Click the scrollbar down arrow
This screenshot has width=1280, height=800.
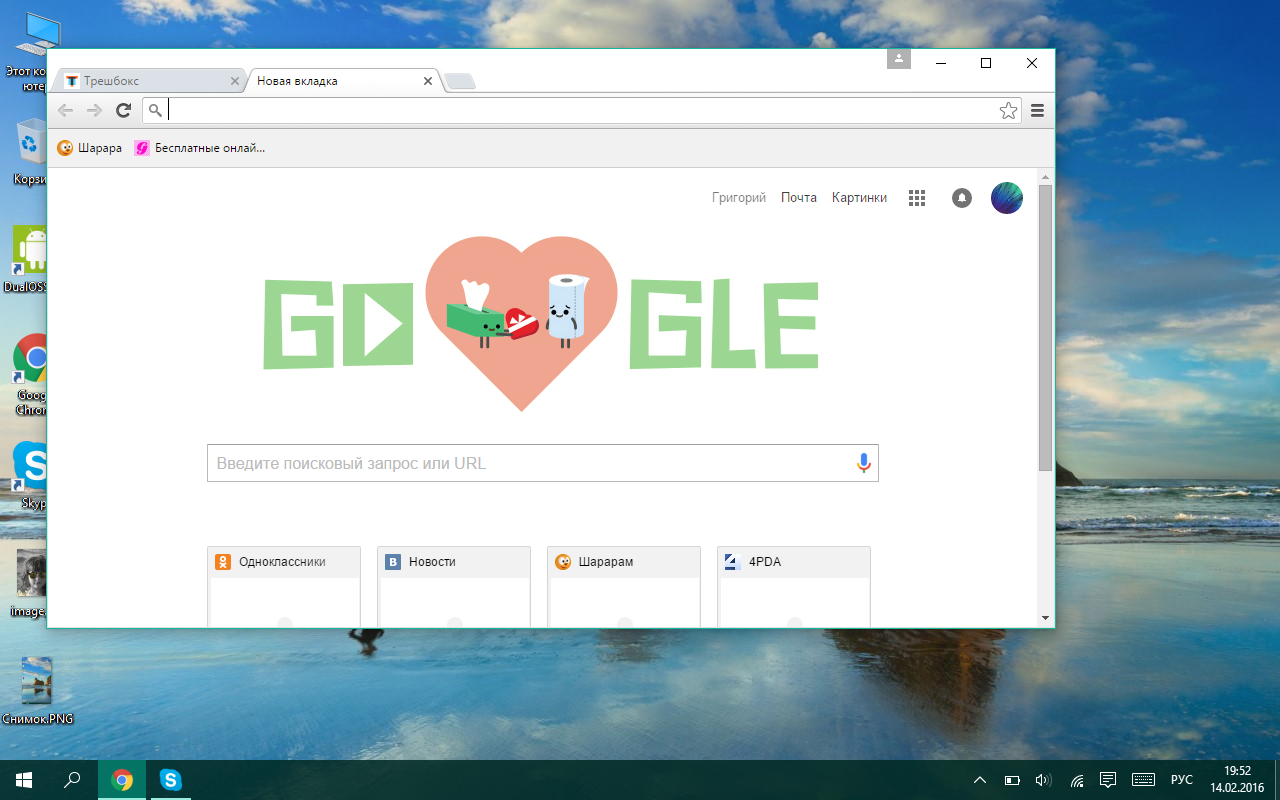click(x=1046, y=618)
